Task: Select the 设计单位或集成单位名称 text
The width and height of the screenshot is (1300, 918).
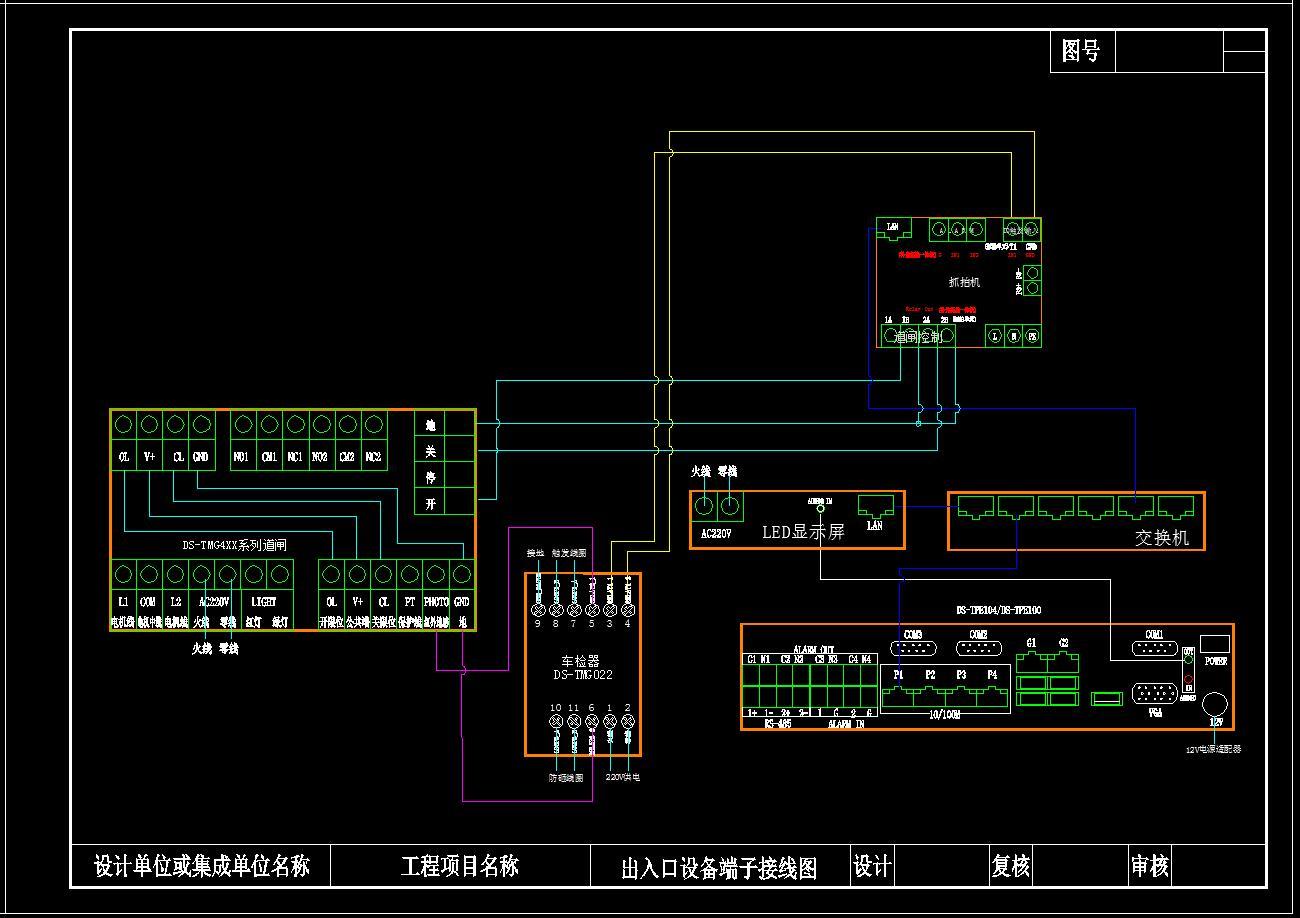Action: point(202,866)
